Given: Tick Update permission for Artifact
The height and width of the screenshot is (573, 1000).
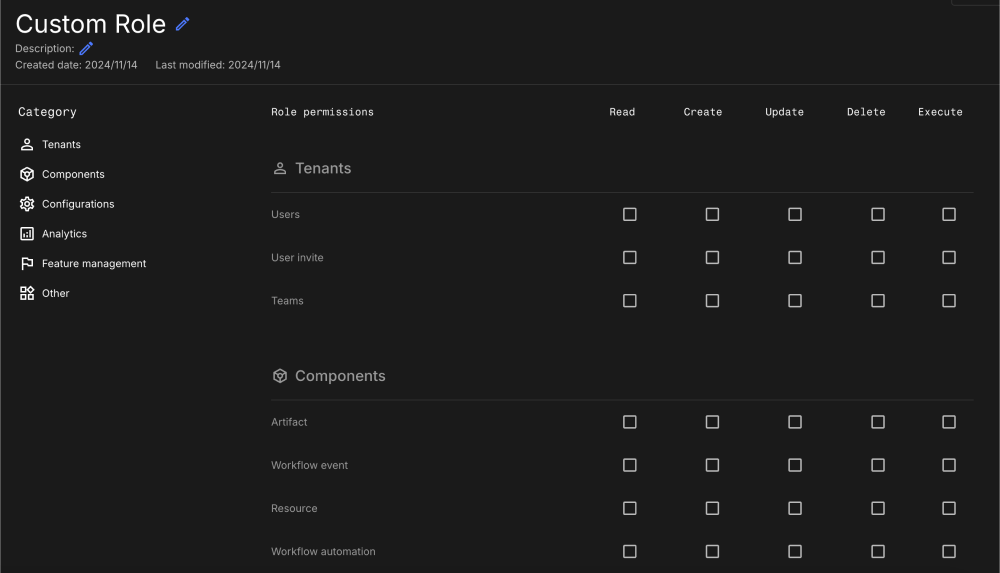Looking at the screenshot, I should click(x=795, y=422).
